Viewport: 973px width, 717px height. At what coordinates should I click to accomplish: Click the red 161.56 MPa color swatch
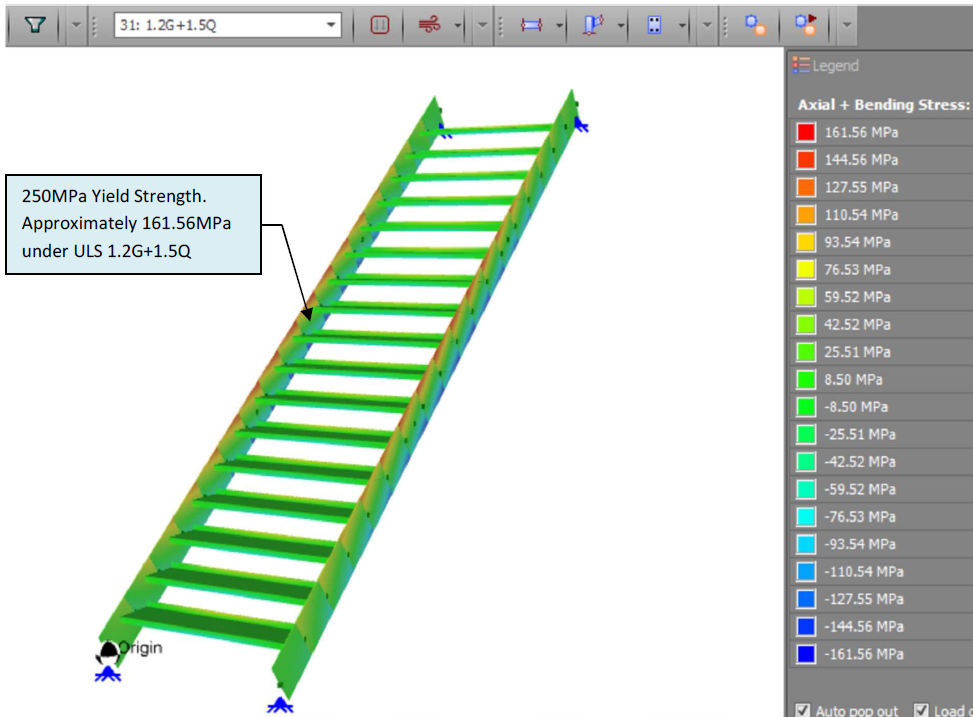[806, 131]
